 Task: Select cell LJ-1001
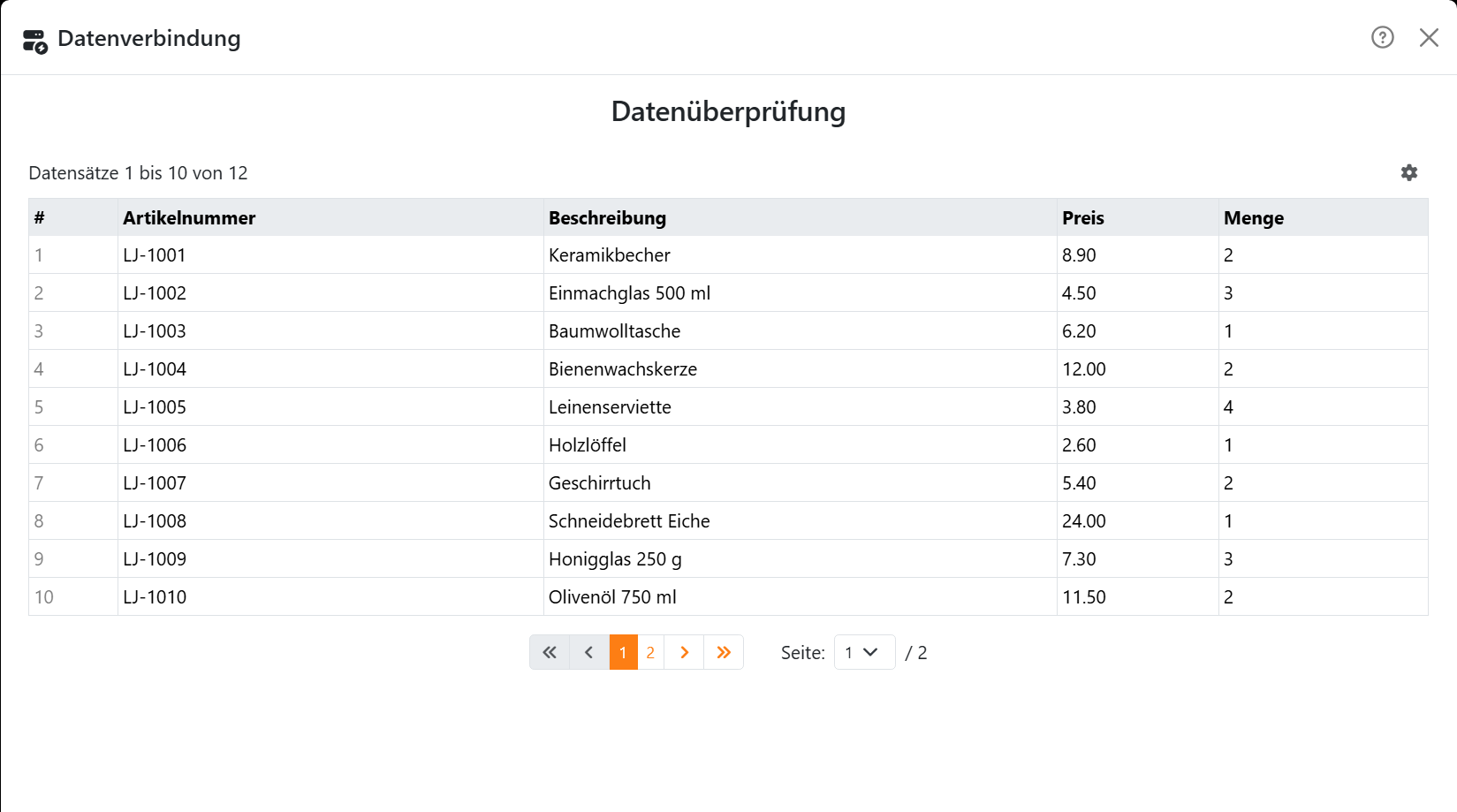tap(330, 255)
